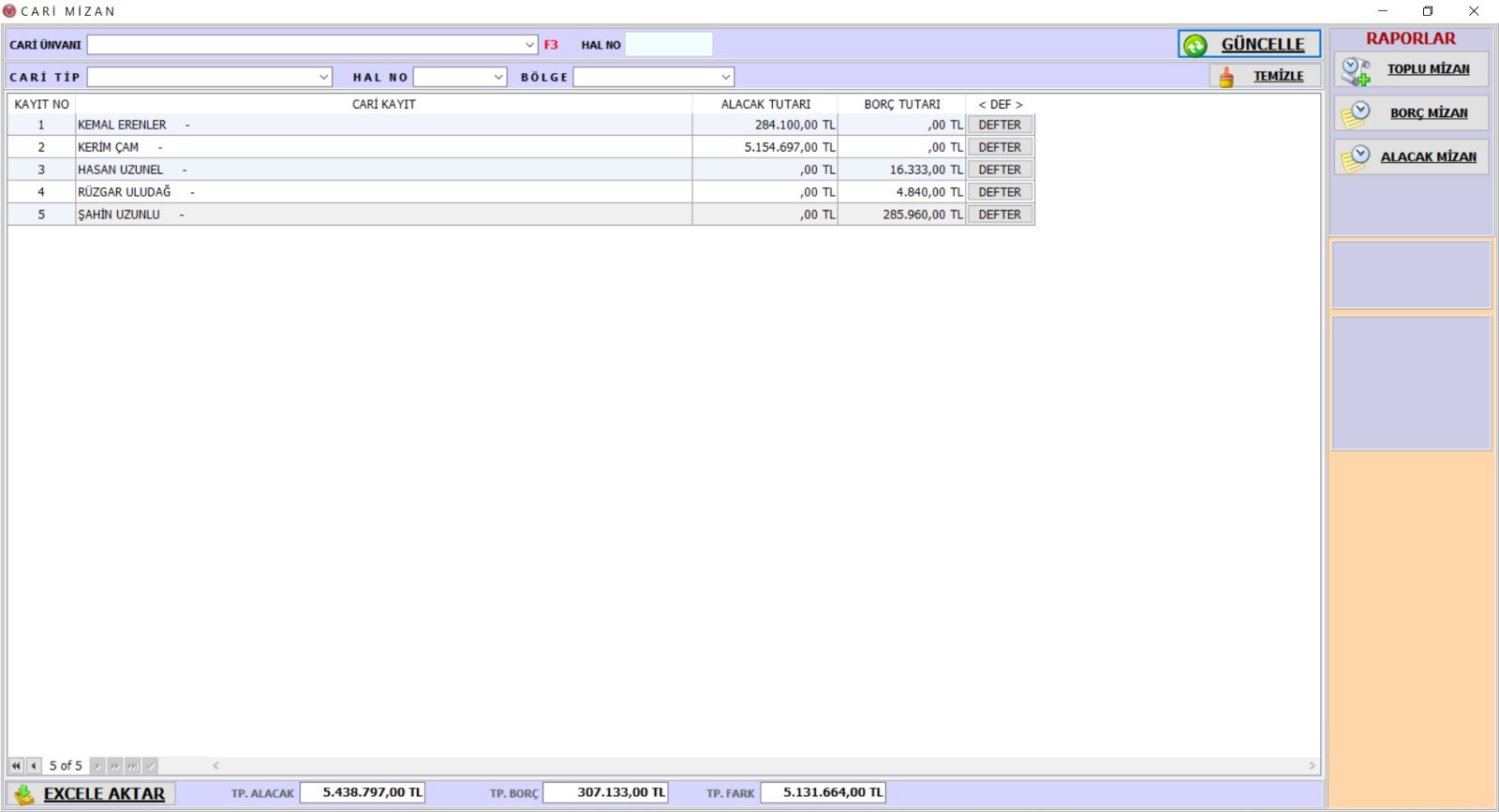1499x812 pixels.
Task: Open the TOPLU MİZAN report icon
Action: (1355, 70)
